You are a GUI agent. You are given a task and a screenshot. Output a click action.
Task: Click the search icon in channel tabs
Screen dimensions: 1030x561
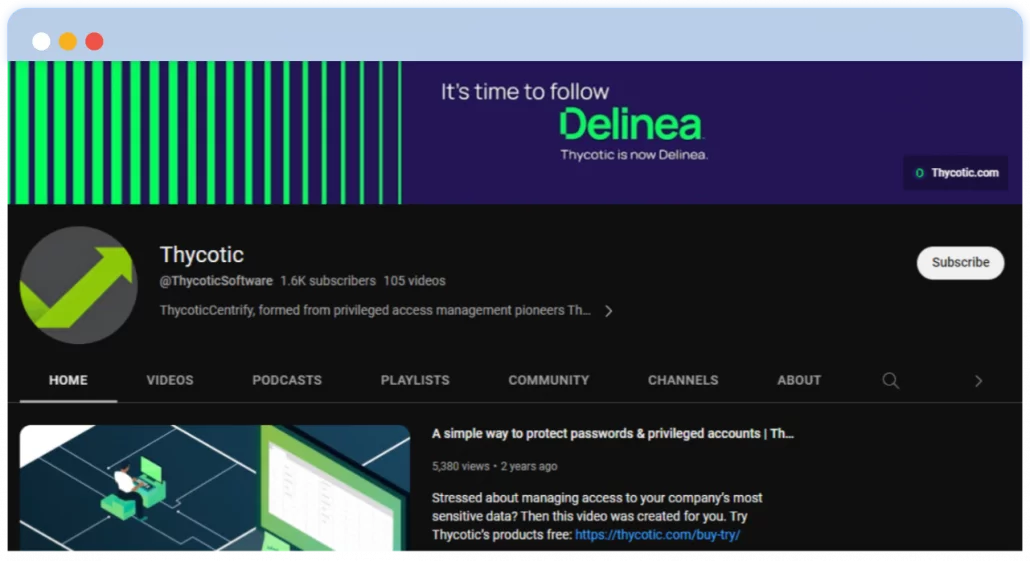coord(890,380)
